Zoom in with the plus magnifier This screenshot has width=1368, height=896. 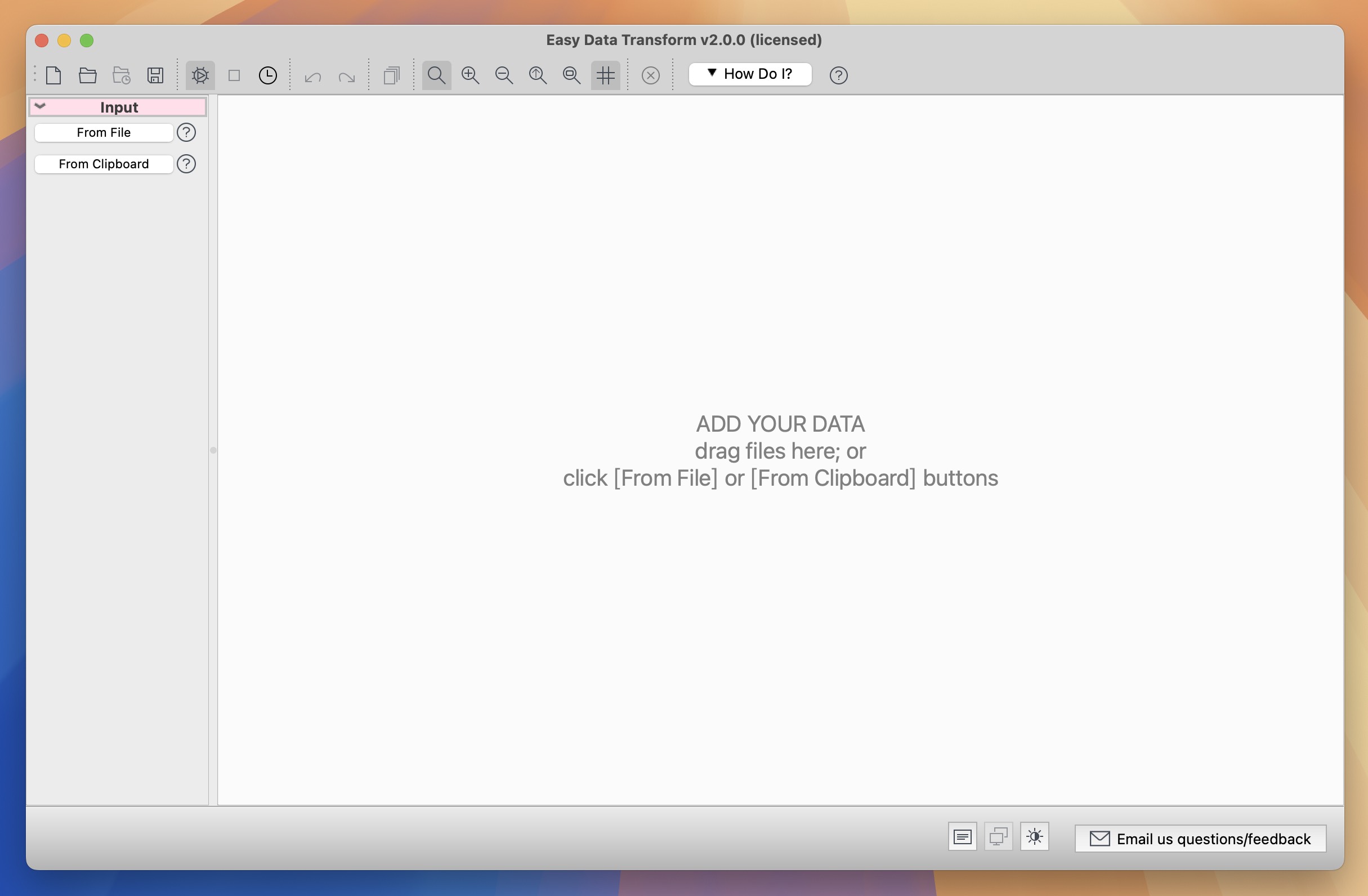[x=470, y=75]
